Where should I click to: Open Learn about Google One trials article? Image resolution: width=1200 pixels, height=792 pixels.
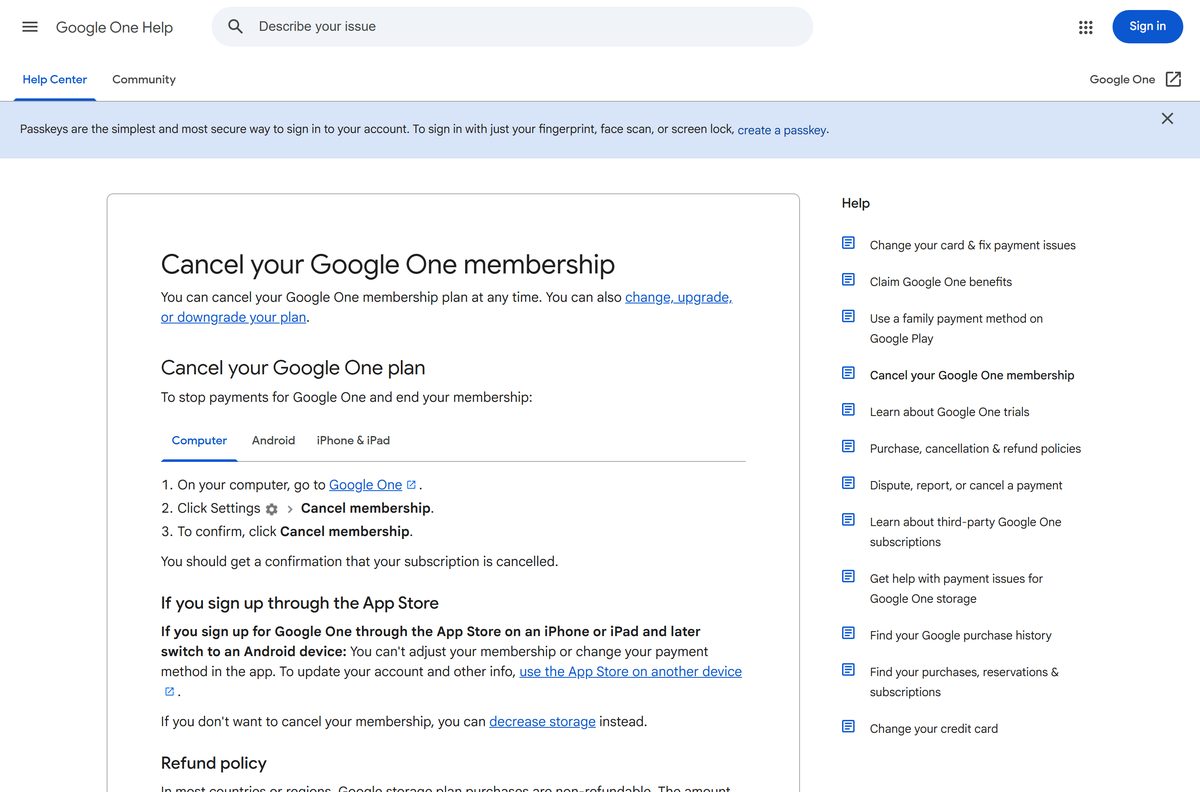tap(949, 412)
